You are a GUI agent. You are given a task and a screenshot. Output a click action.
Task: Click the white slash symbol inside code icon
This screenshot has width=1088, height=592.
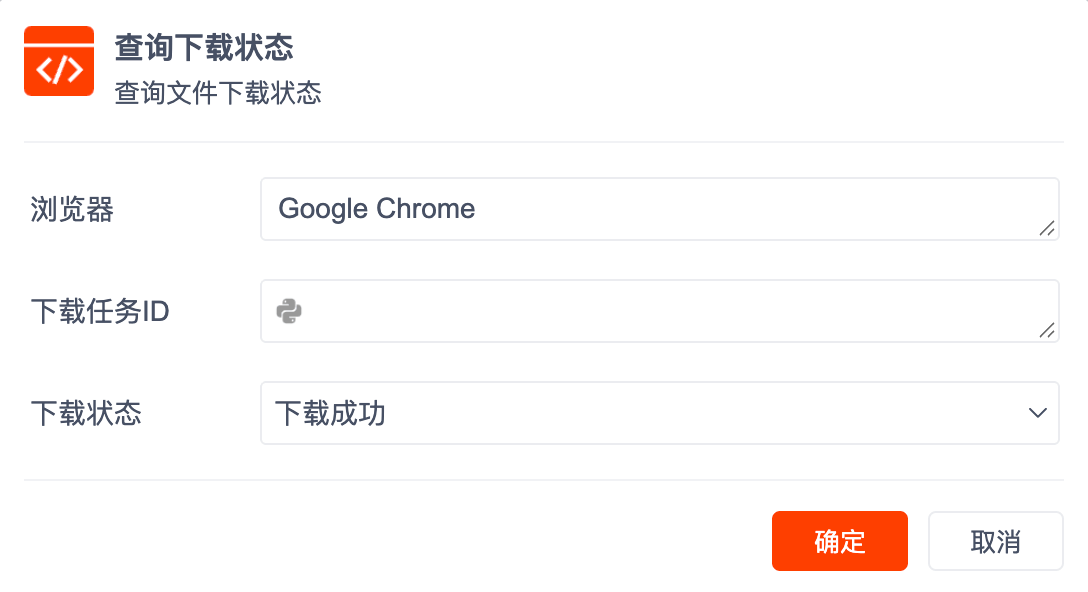[x=59, y=70]
